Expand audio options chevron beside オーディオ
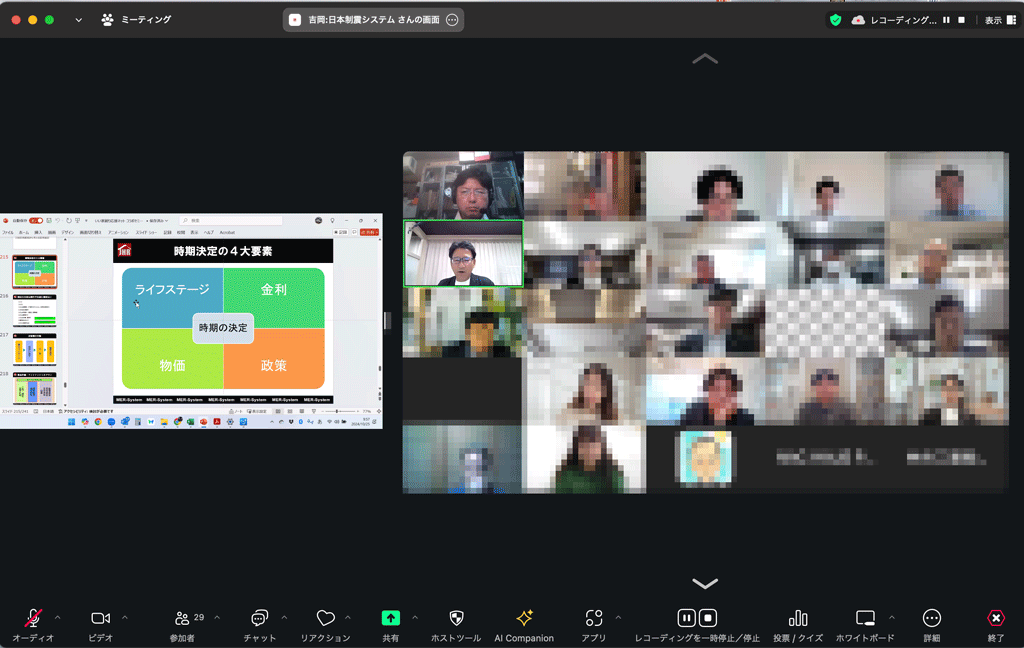 click(x=57, y=617)
